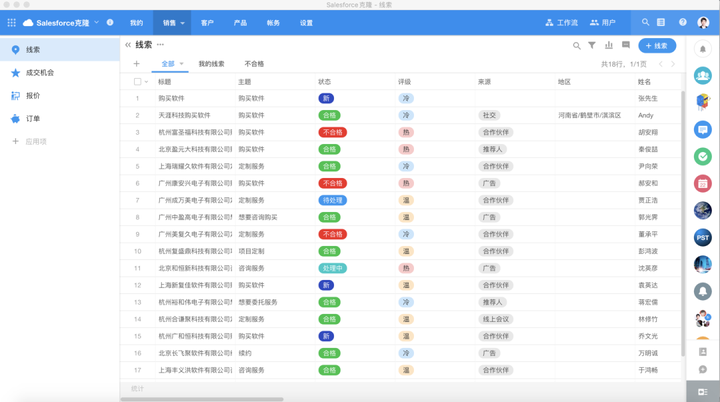Switch to the 设置 top menu

coord(306,23)
